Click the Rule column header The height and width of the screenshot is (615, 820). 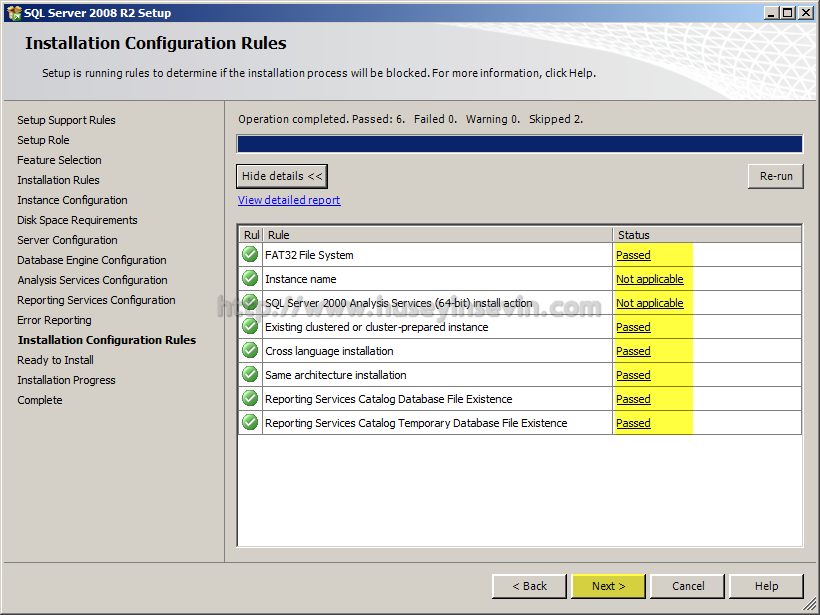(x=437, y=235)
